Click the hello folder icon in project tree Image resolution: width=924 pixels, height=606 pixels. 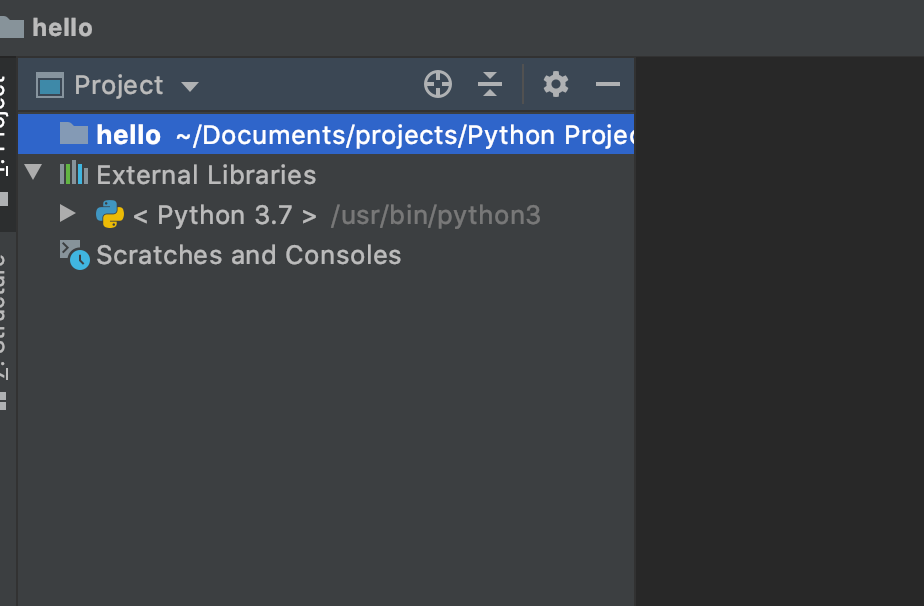(74, 133)
